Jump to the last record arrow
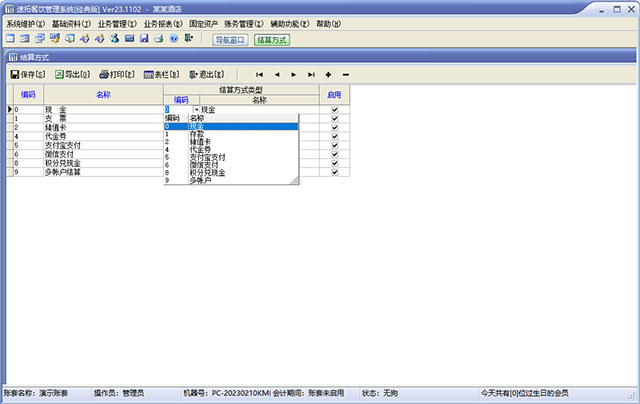This screenshot has width=640, height=404. pyautogui.click(x=311, y=75)
